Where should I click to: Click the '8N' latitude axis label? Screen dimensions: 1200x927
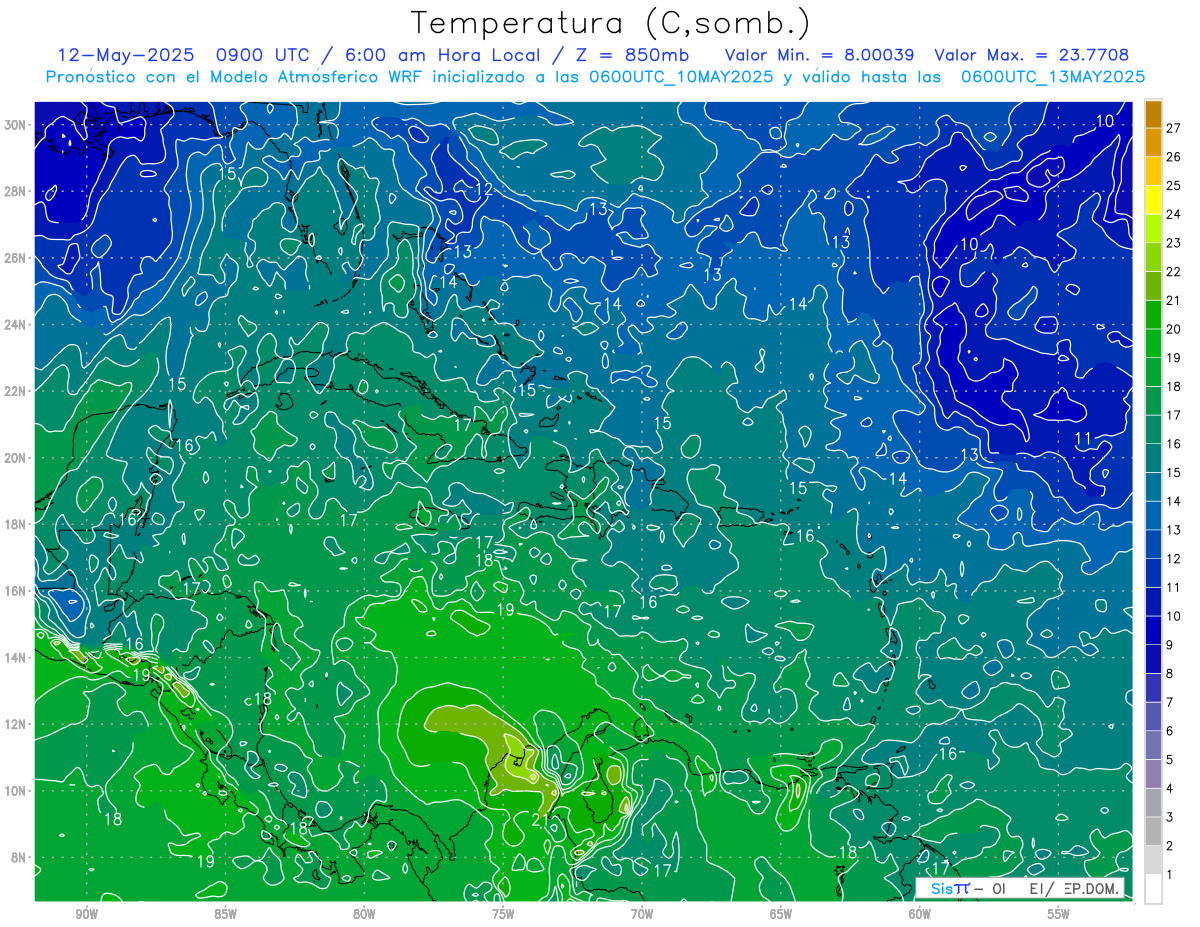click(x=19, y=857)
